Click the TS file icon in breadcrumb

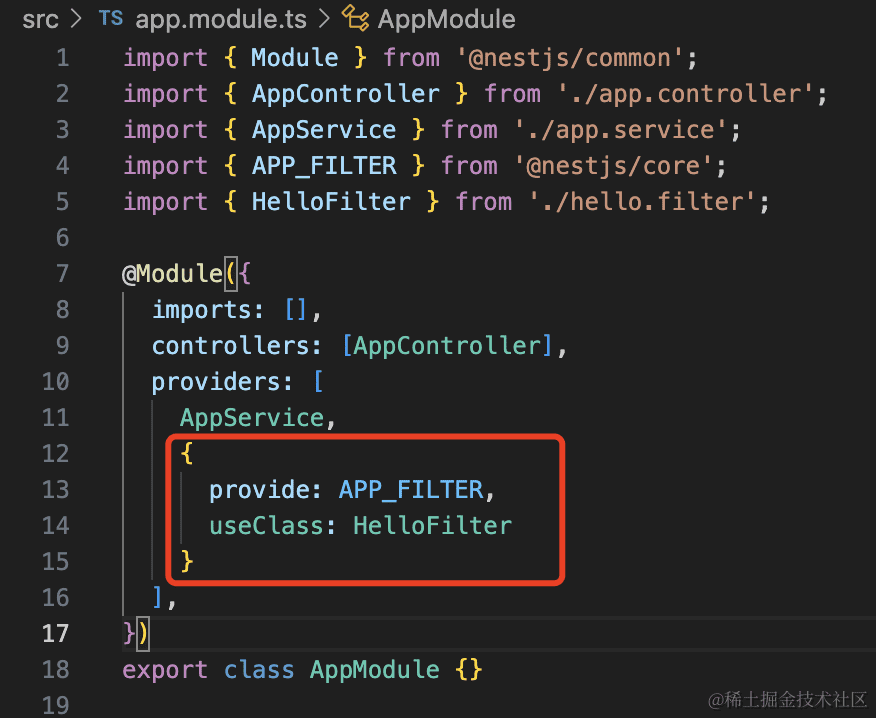(x=111, y=19)
